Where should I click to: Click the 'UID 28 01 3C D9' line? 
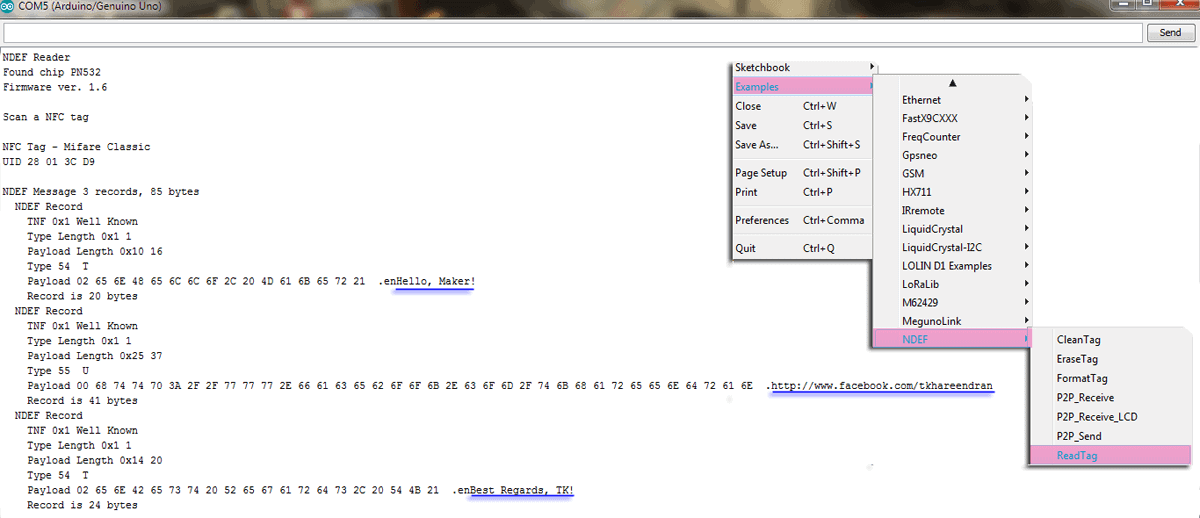pos(49,162)
